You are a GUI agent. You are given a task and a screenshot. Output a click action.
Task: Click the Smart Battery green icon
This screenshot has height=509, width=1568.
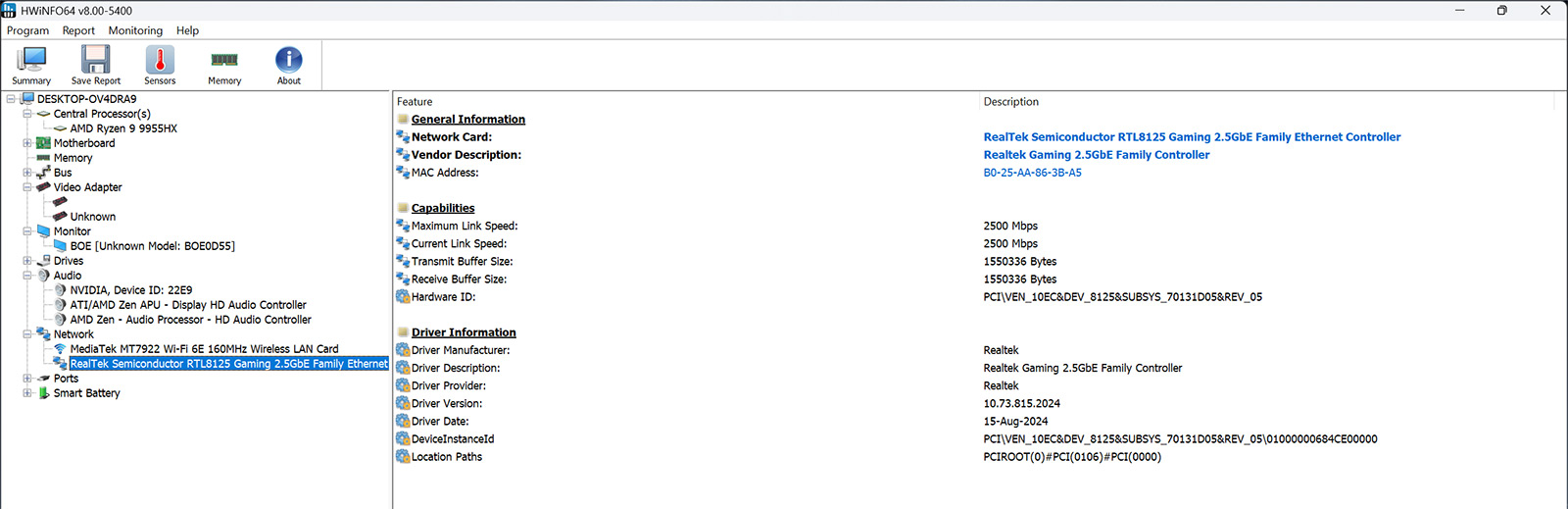(x=43, y=393)
